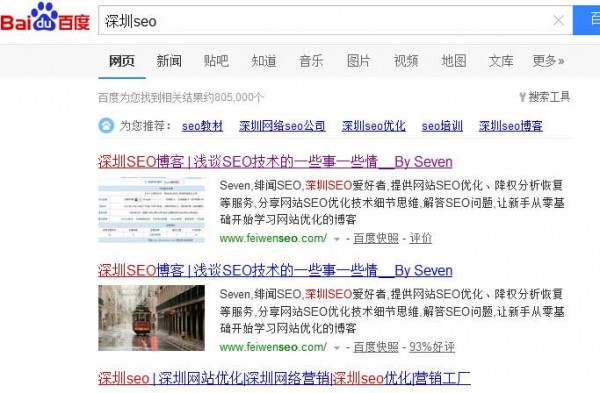Click the 深圳seo优化 suggested link
Image resolution: width=600 pixels, height=393 pixels.
click(373, 126)
